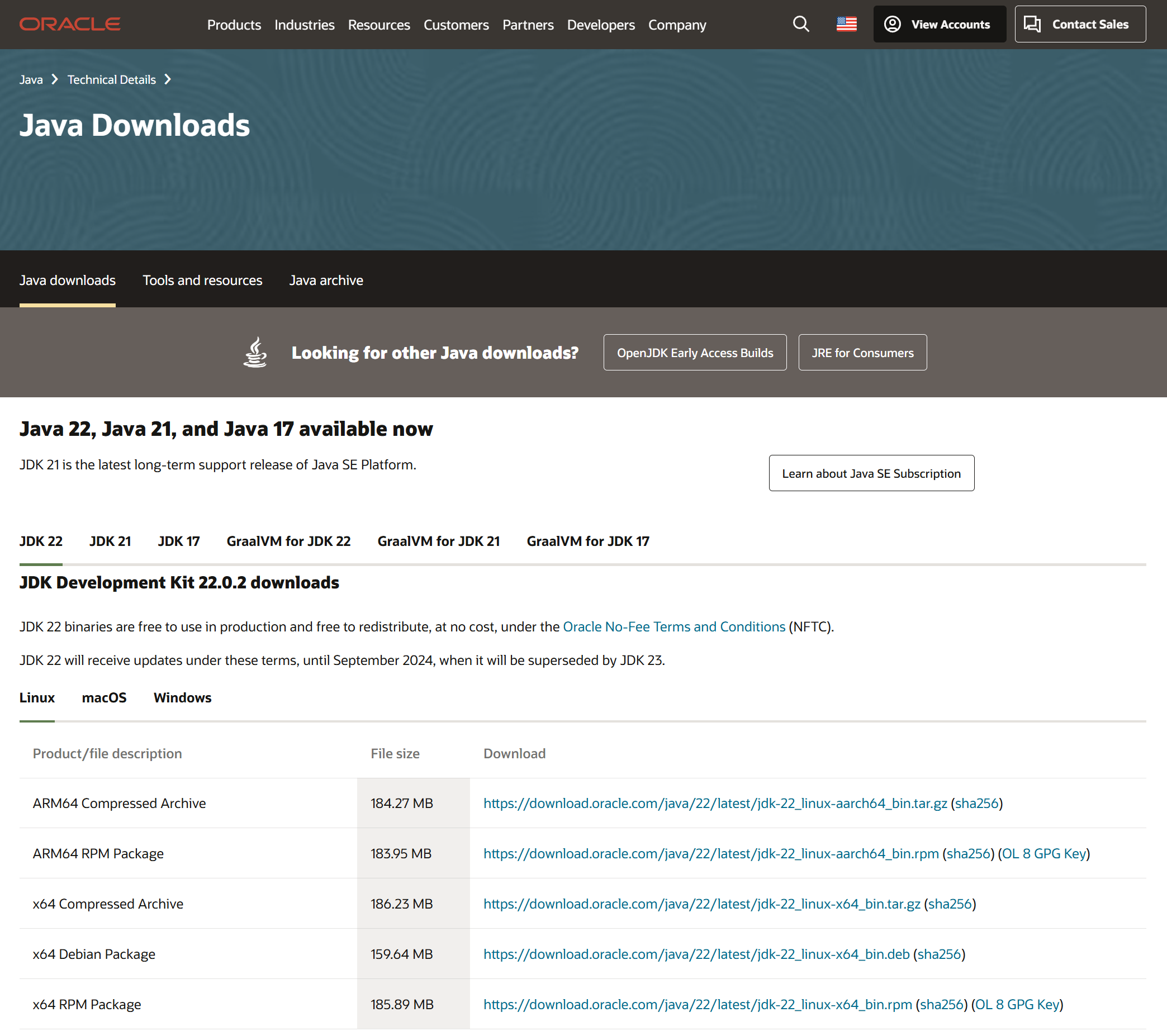Screen dimensions: 1167x1036
Task: Open the search magnifier icon
Action: 800,24
